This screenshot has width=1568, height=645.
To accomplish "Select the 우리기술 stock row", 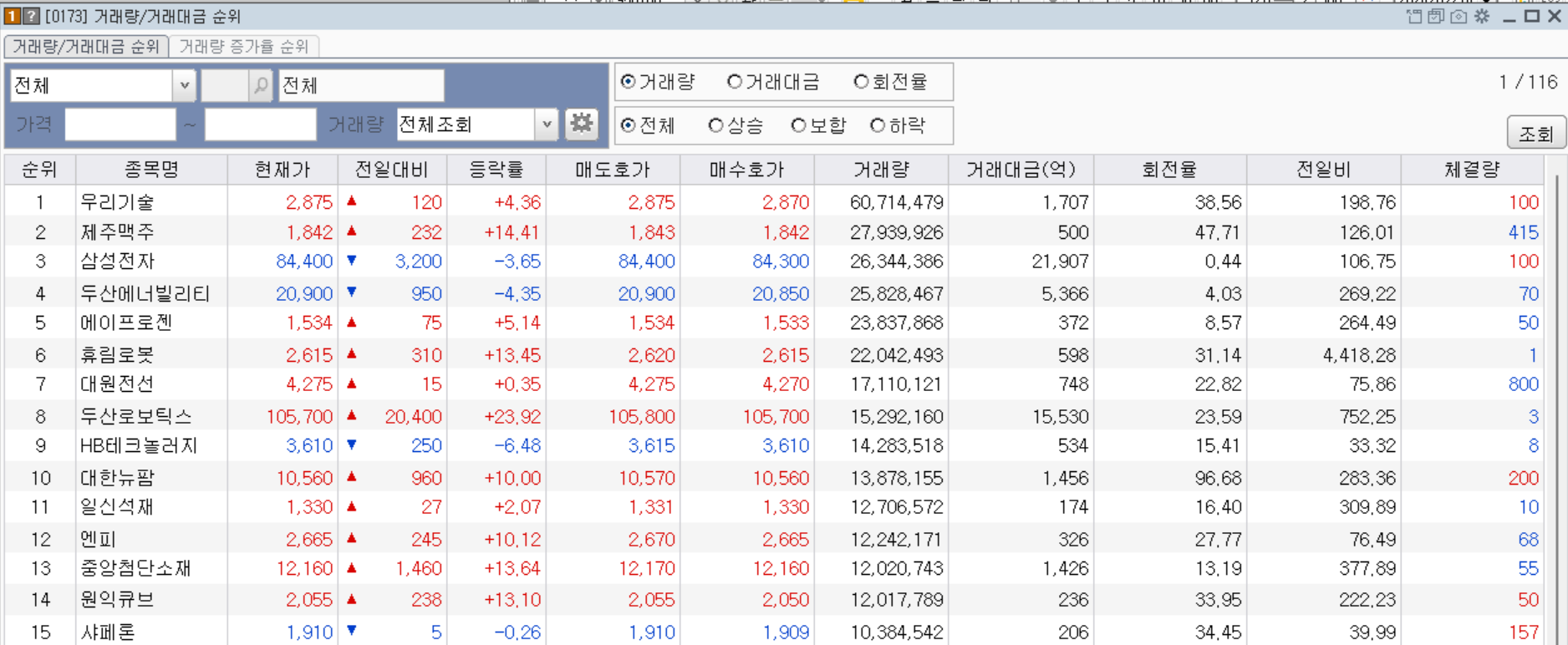I will click(773, 202).
